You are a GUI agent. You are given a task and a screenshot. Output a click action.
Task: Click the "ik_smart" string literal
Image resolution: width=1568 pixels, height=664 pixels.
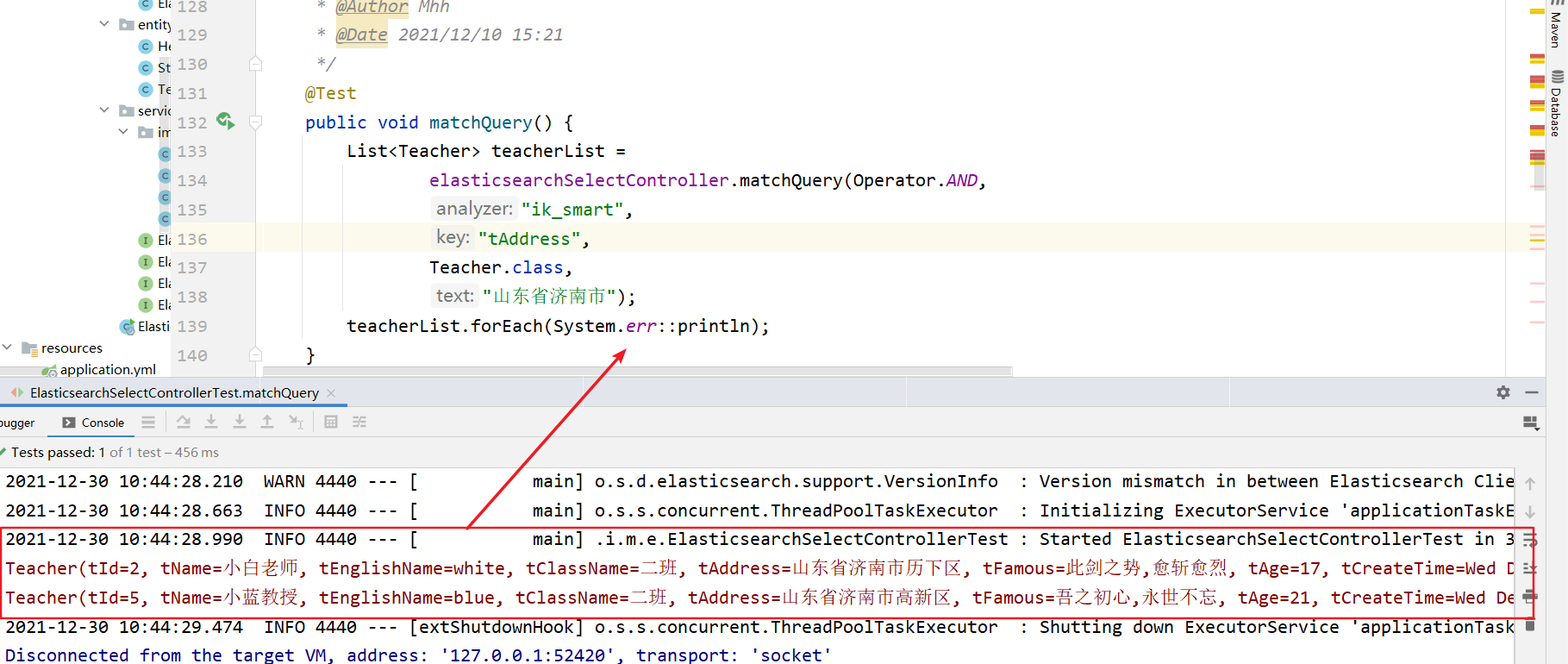click(572, 210)
